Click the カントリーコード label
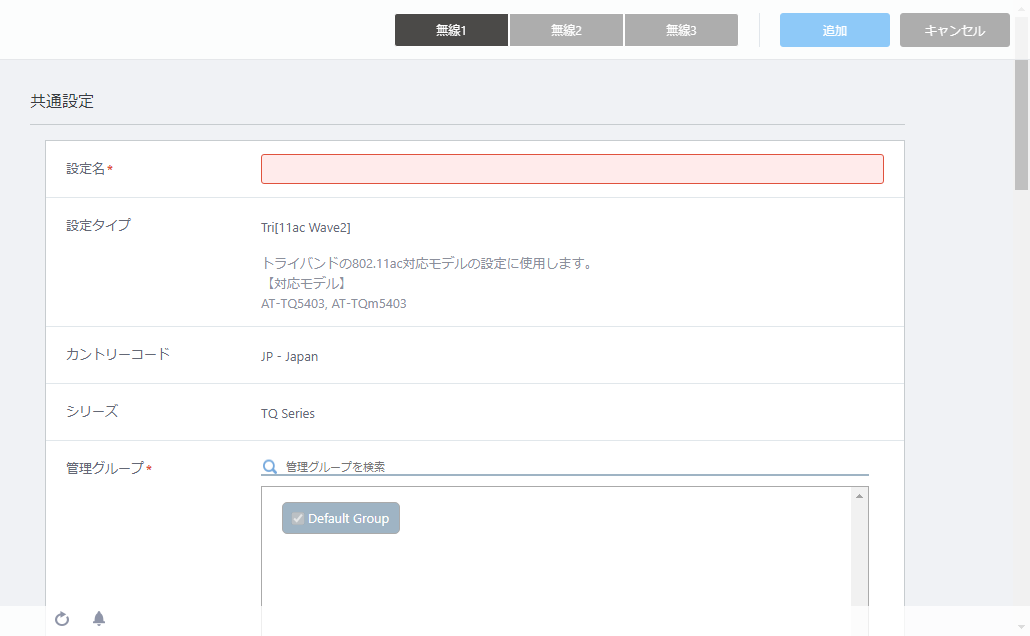The image size is (1030, 636). (118, 354)
